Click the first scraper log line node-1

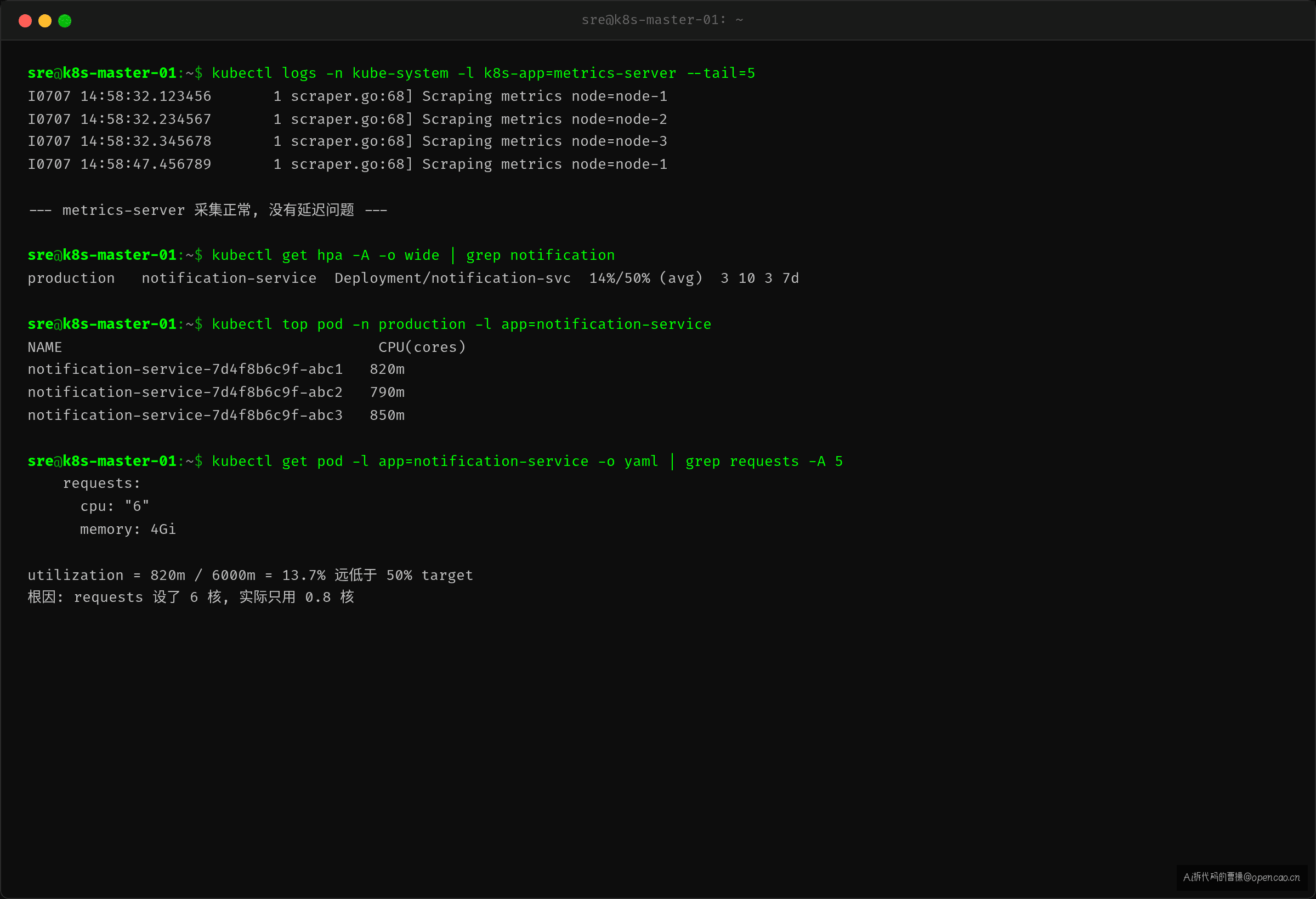point(347,96)
